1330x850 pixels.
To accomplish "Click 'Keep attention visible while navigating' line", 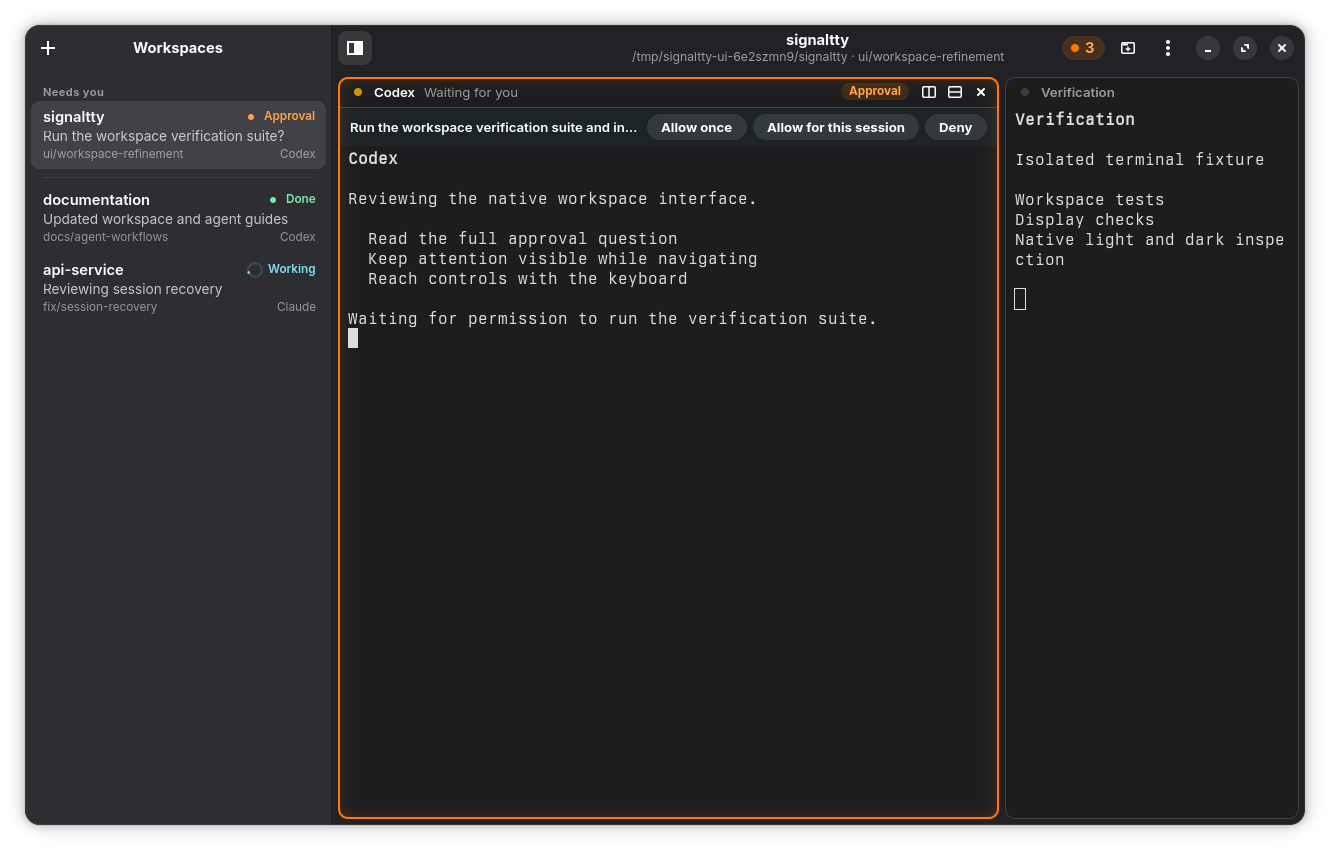I will 563,259.
